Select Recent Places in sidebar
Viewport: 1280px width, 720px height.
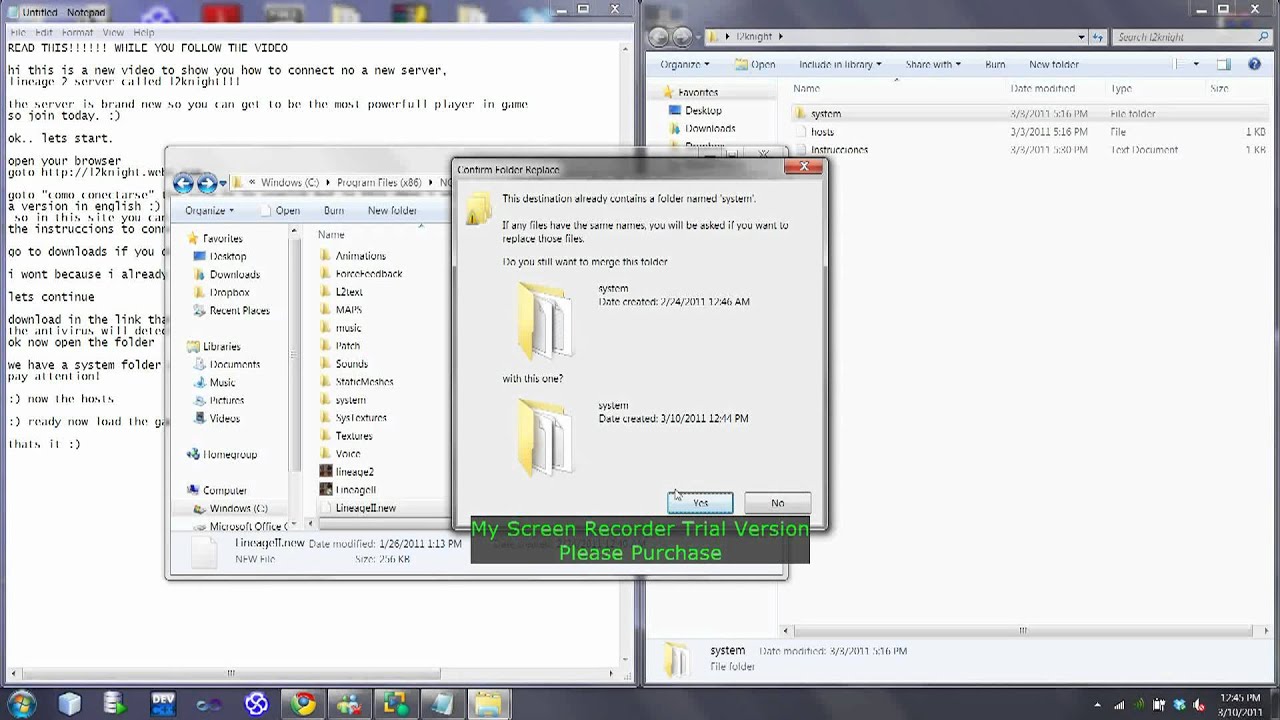click(x=239, y=310)
